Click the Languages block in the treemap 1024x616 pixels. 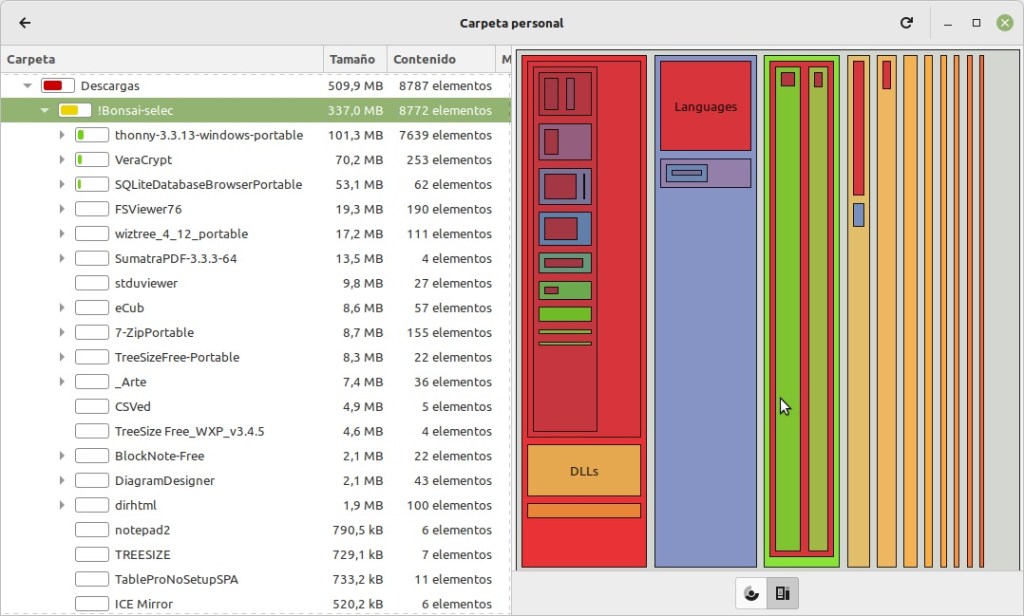click(705, 107)
